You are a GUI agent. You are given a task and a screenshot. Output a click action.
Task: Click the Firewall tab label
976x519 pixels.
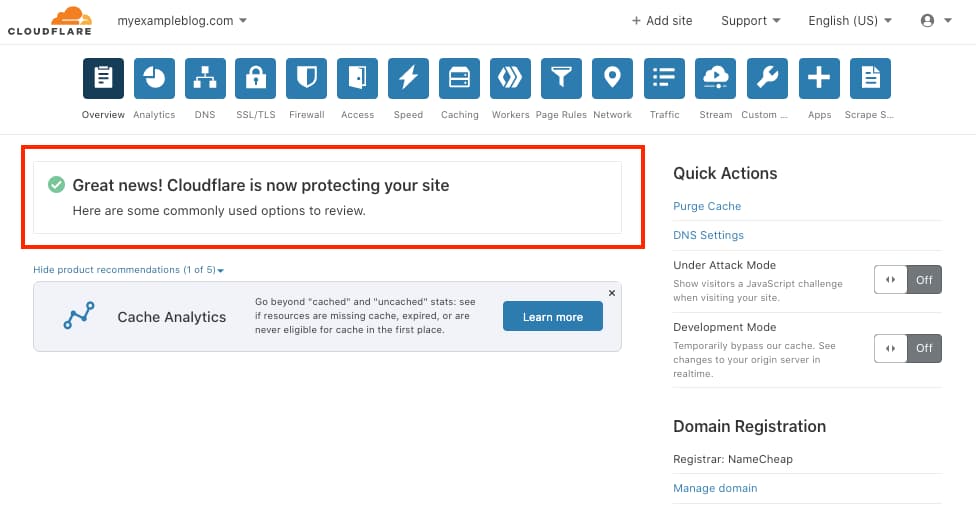click(306, 115)
